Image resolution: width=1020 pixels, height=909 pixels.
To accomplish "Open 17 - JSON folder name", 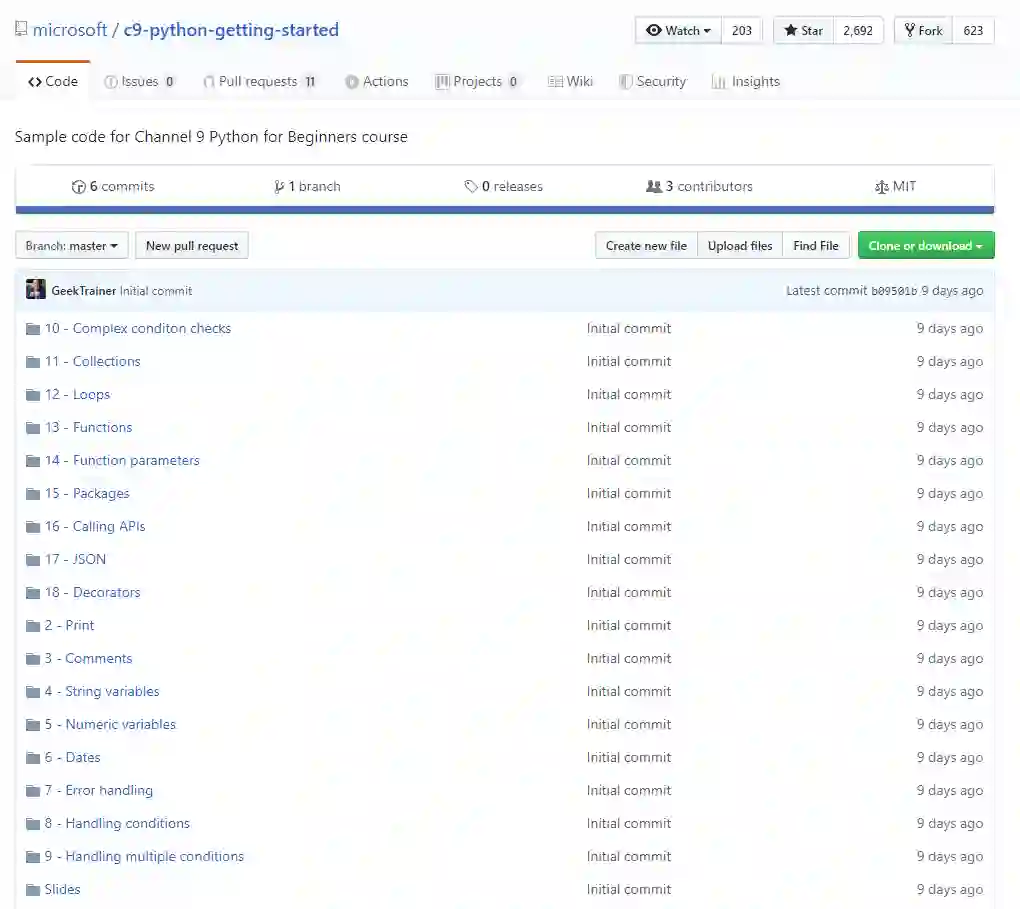I will pyautogui.click(x=75, y=560).
